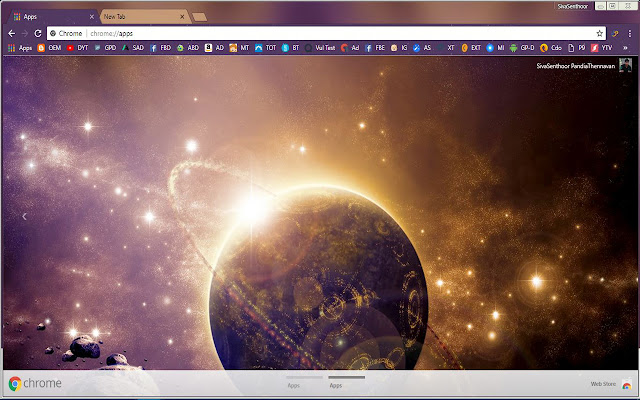This screenshot has width=640, height=400.
Task: Click the chrome logo at bottom left
Action: click(35, 383)
